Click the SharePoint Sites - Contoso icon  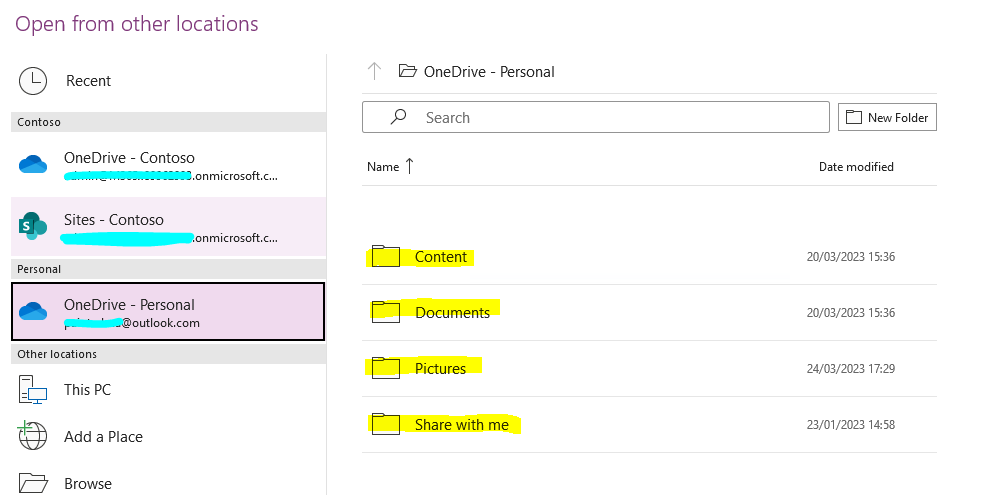click(x=33, y=227)
